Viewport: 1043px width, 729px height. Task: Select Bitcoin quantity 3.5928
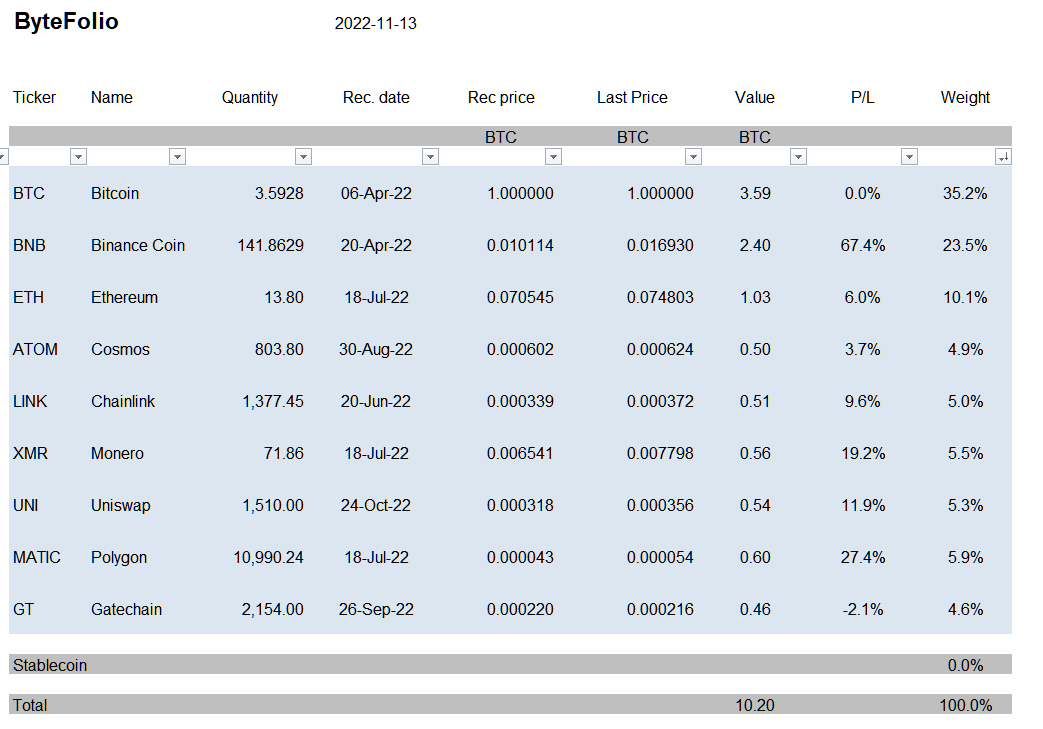(279, 194)
